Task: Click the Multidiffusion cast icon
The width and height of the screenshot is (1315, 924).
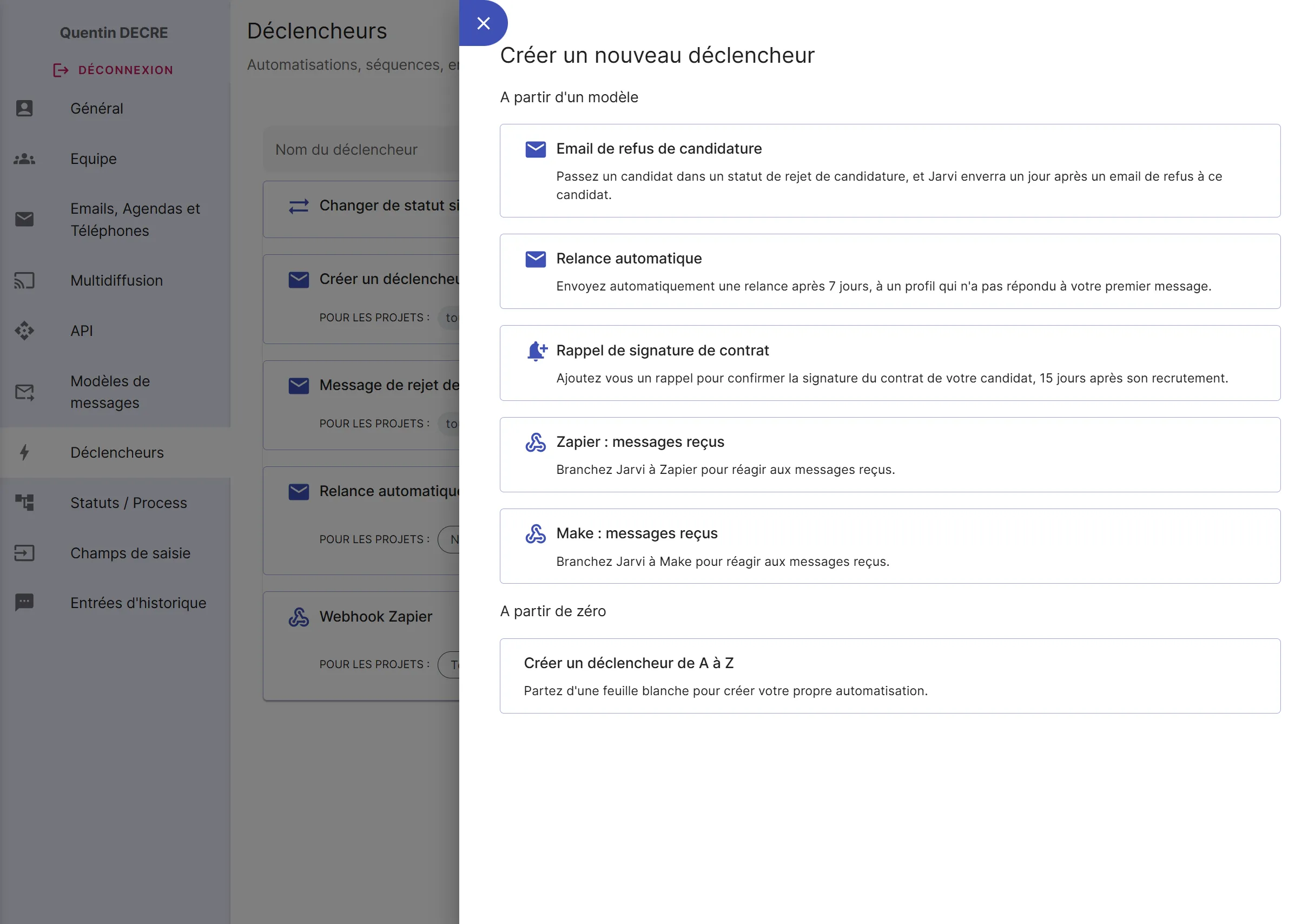Action: pos(24,280)
